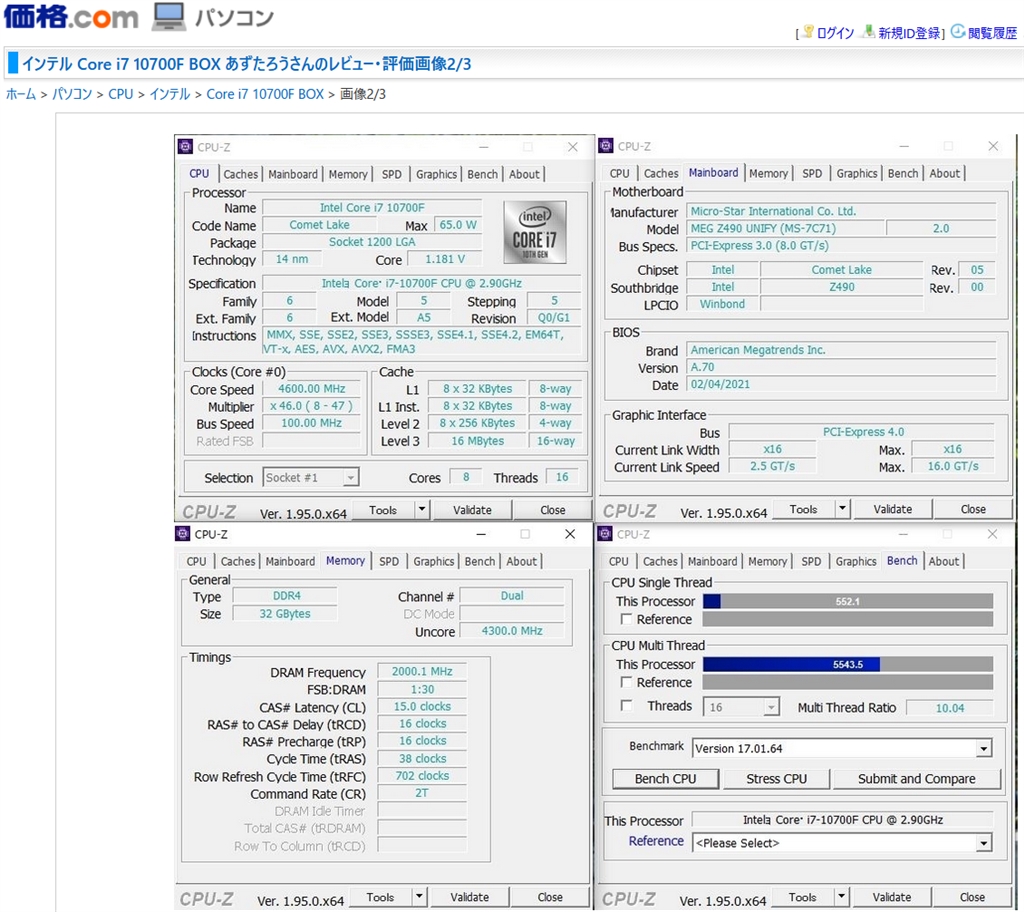The width and height of the screenshot is (1024, 912).
Task: Click the CAS# Latency 15.0 clocks value
Action: click(x=422, y=706)
